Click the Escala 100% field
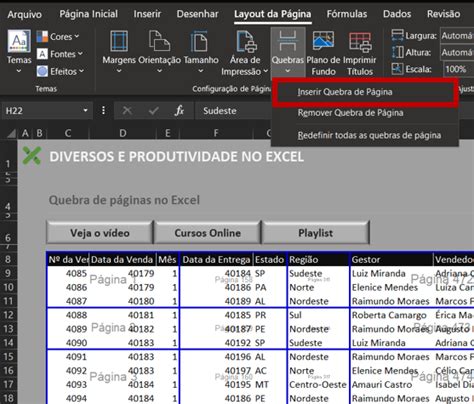This screenshot has width=474, height=404. point(459,69)
